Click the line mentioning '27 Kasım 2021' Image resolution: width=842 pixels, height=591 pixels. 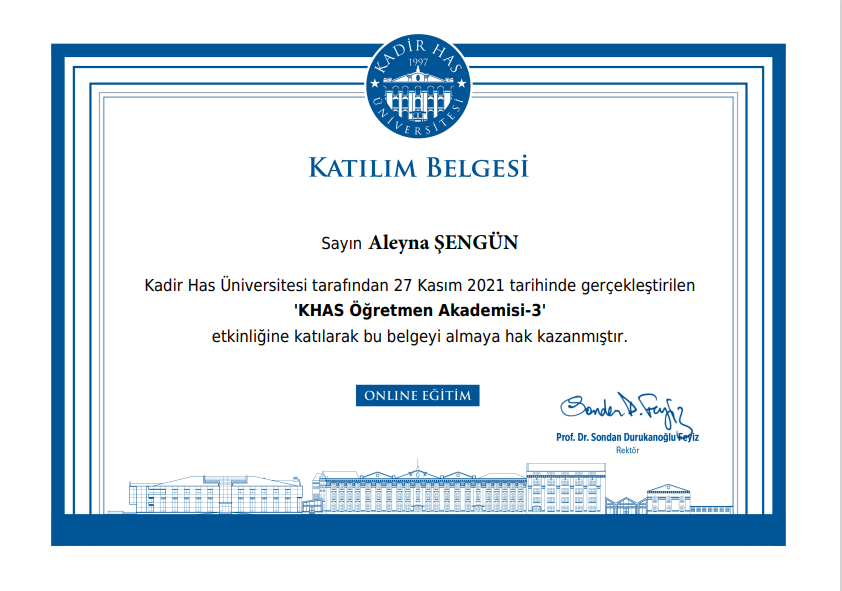[x=420, y=286]
